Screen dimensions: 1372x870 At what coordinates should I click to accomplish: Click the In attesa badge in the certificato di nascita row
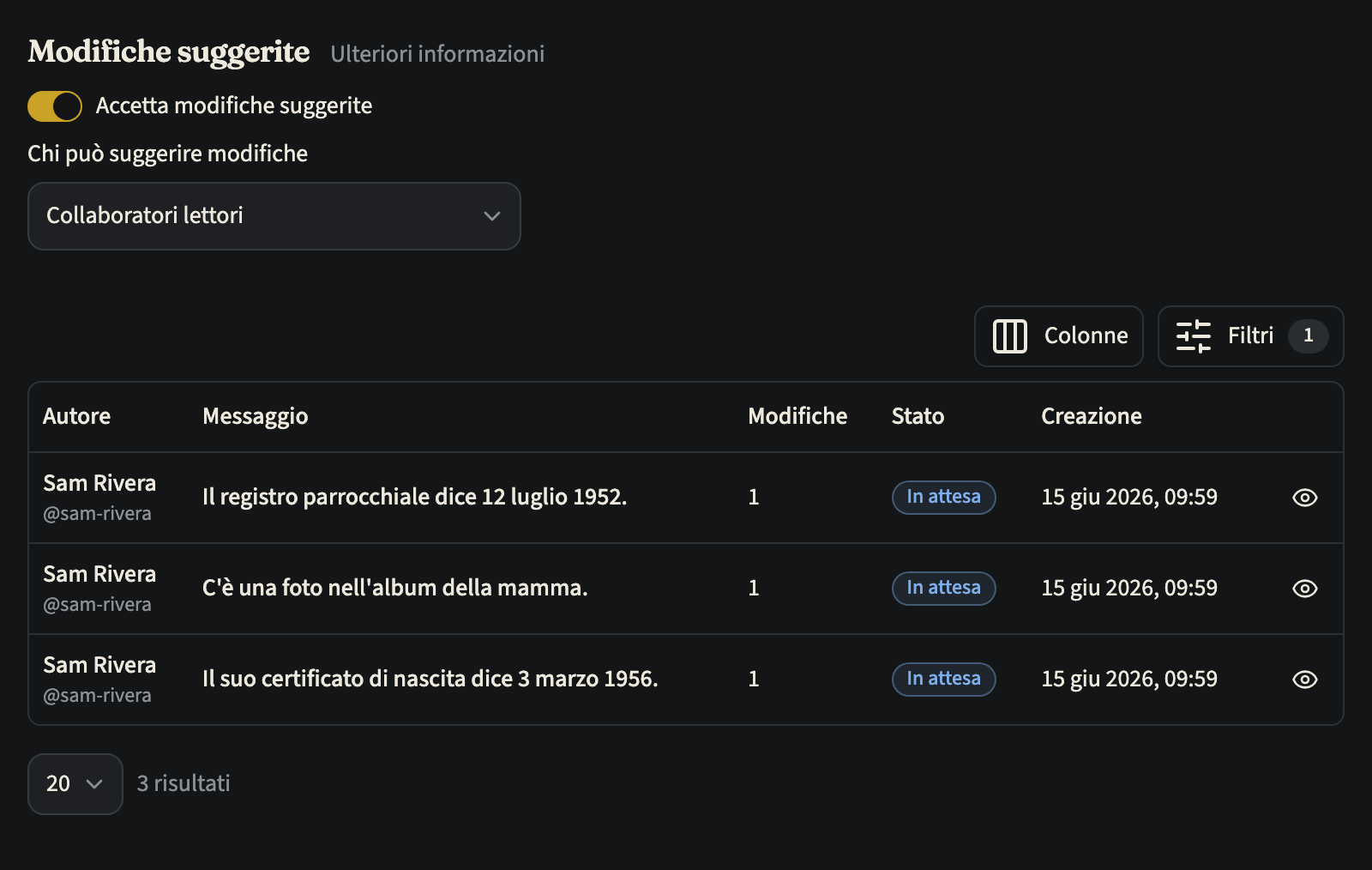click(x=944, y=680)
